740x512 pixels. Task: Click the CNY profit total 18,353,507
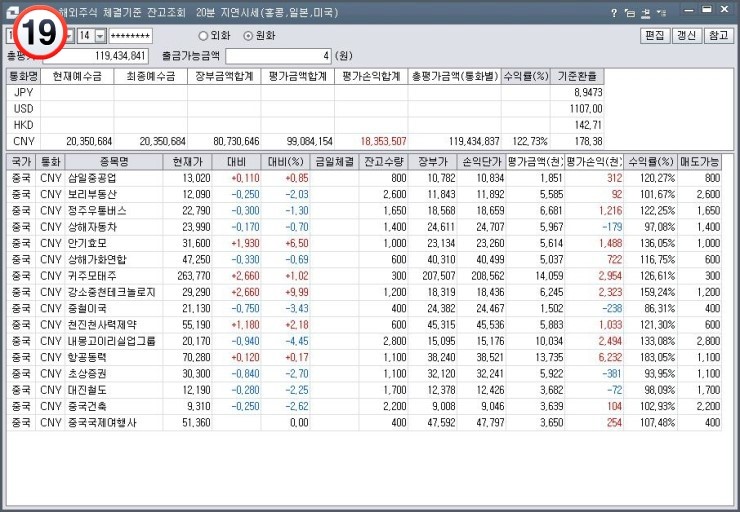(x=383, y=141)
